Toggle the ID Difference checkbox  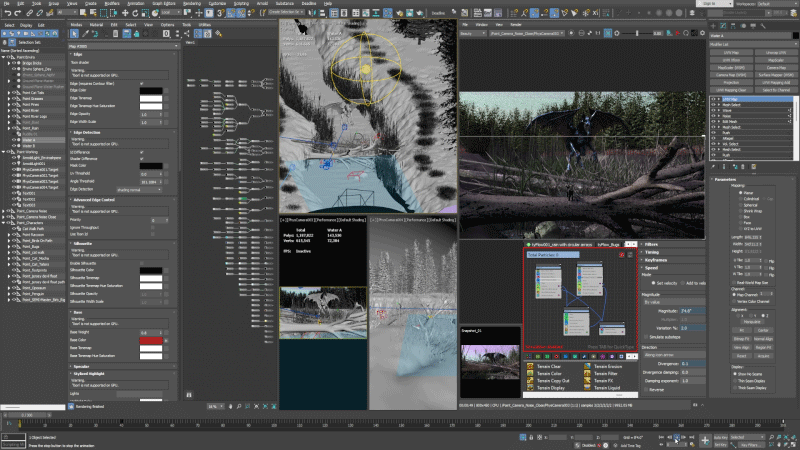pyautogui.click(x=140, y=151)
